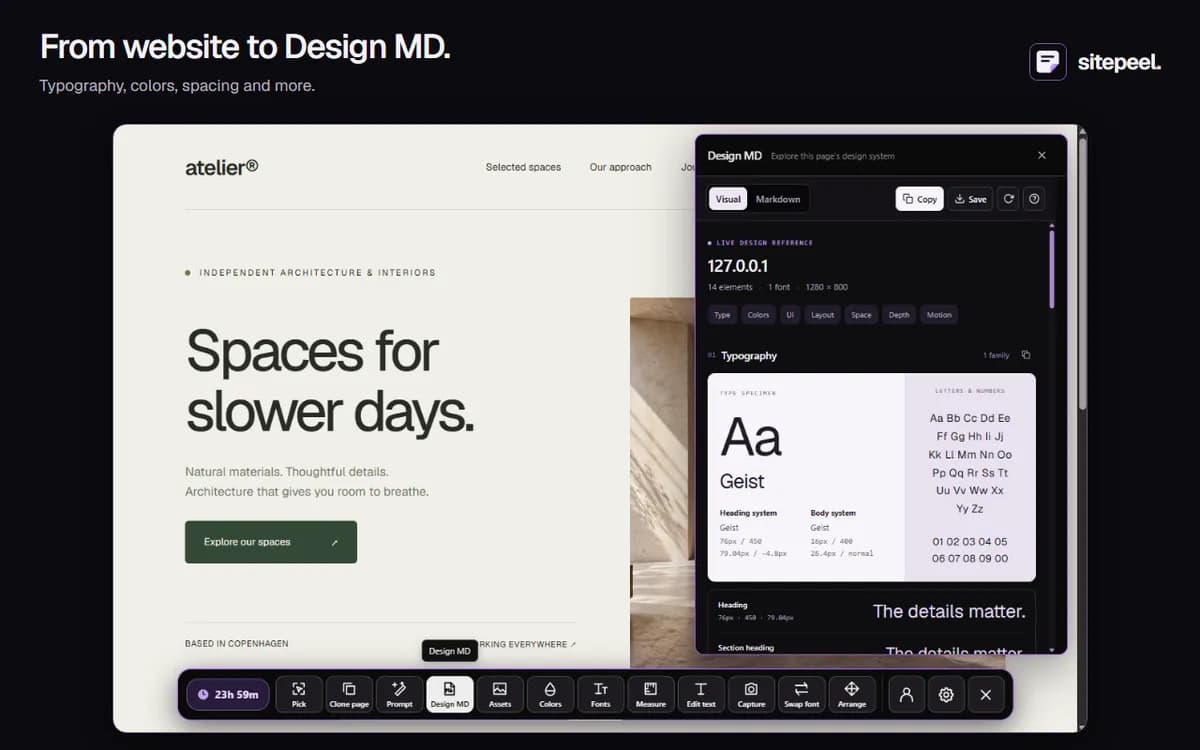Open the Arrange tool
1200x750 pixels.
852,694
